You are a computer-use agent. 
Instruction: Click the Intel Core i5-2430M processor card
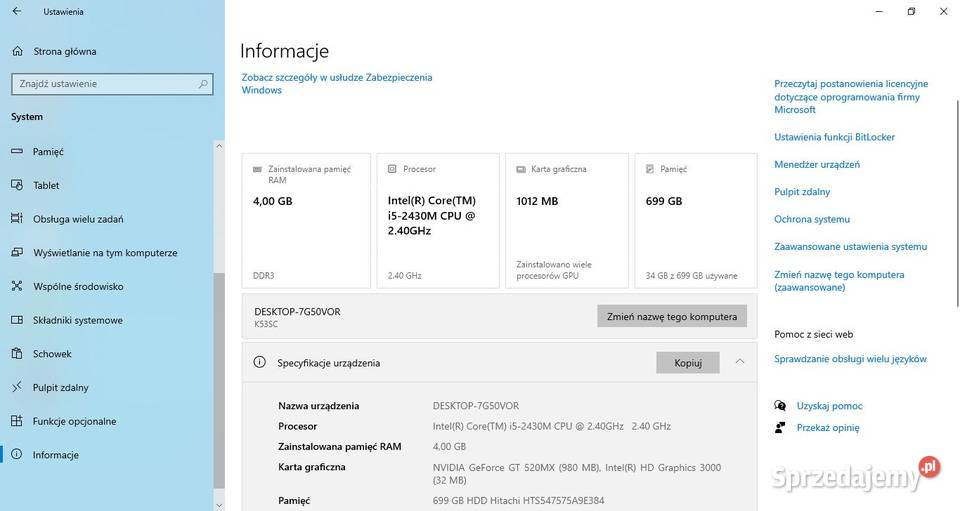pos(438,220)
